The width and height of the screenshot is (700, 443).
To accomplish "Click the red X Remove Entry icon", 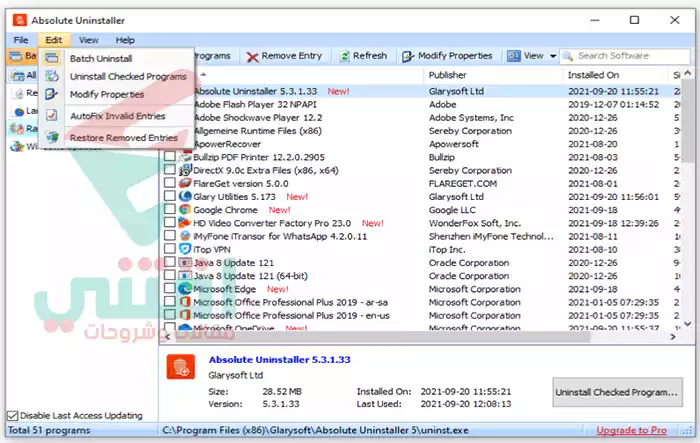I will click(252, 57).
